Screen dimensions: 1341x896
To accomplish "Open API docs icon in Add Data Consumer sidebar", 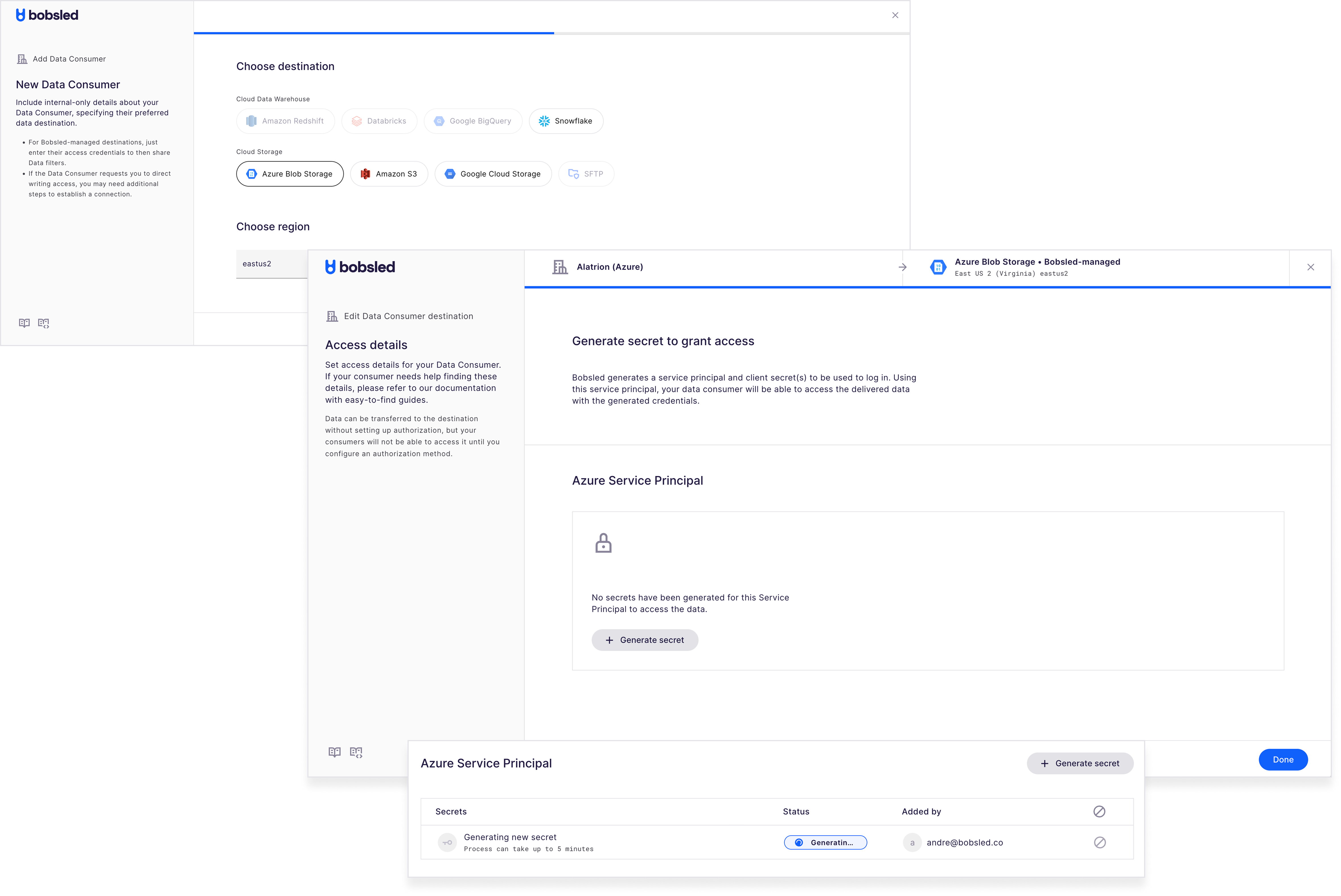I will click(x=44, y=323).
